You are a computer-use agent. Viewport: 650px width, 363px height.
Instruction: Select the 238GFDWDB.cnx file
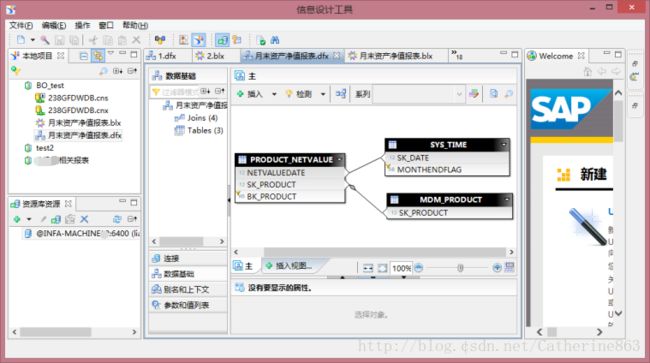click(78, 110)
